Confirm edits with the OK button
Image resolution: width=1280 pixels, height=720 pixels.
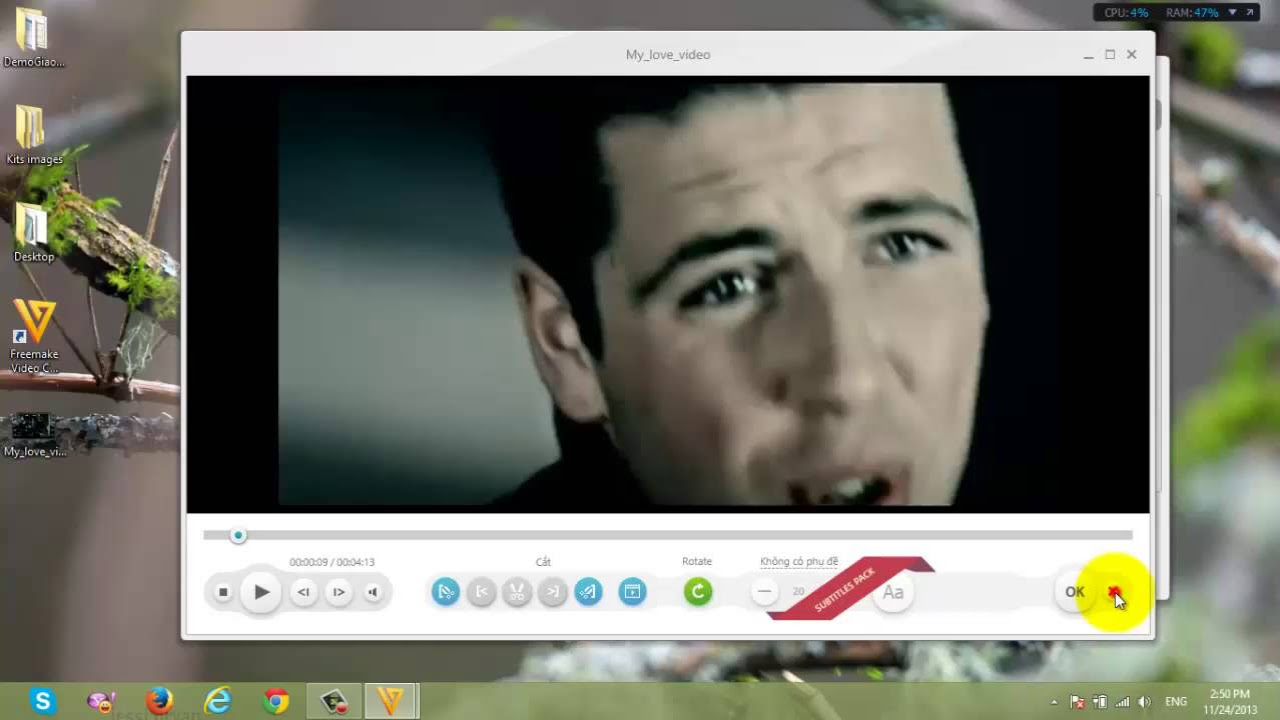[x=1075, y=592]
